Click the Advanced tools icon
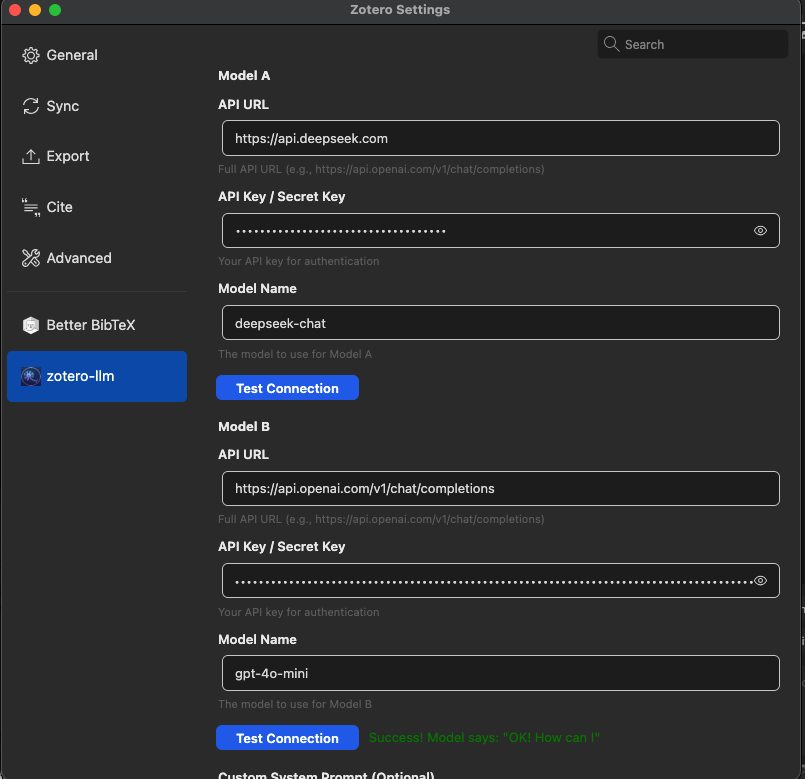The image size is (805, 779). click(x=31, y=258)
